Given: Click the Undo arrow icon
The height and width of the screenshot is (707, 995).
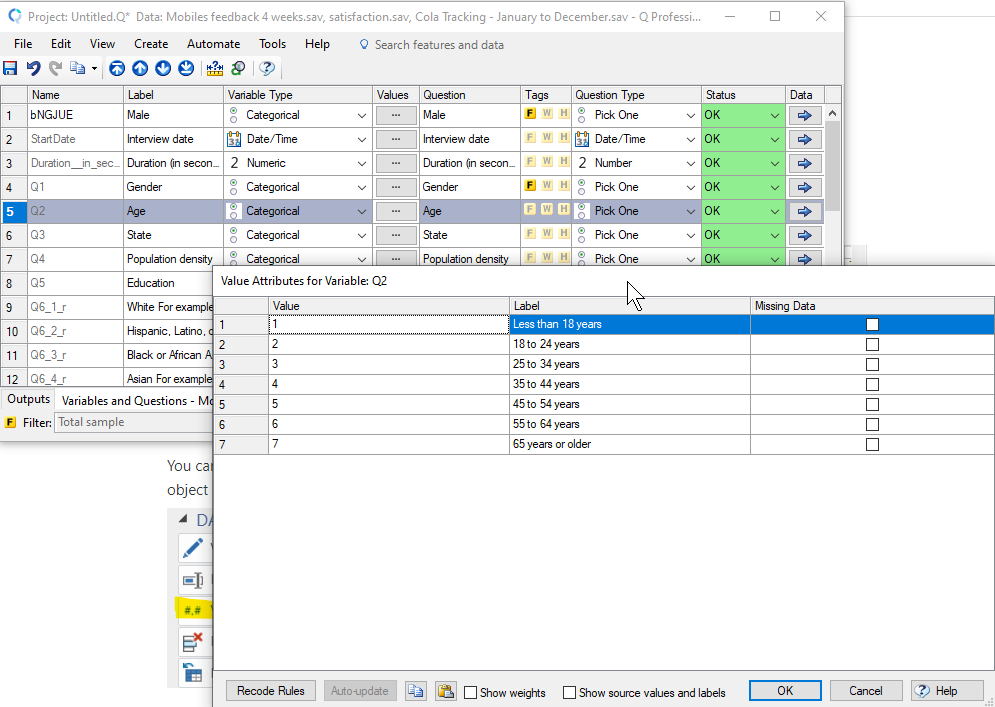Looking at the screenshot, I should pyautogui.click(x=33, y=68).
